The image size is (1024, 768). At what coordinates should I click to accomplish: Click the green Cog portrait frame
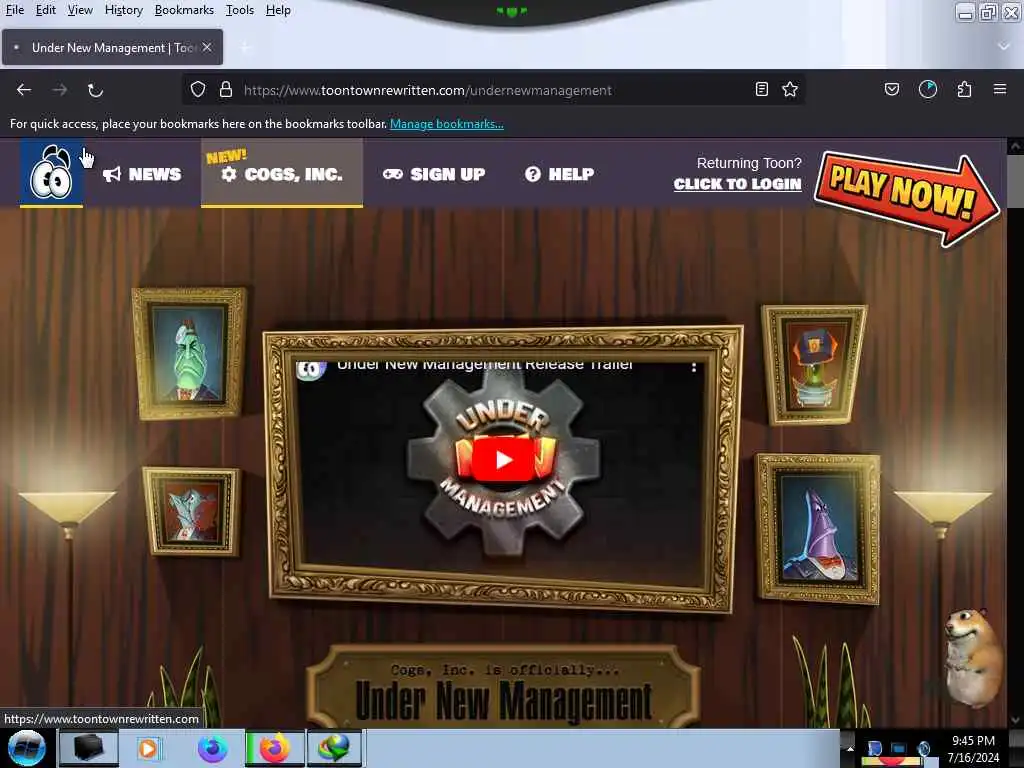coord(189,353)
